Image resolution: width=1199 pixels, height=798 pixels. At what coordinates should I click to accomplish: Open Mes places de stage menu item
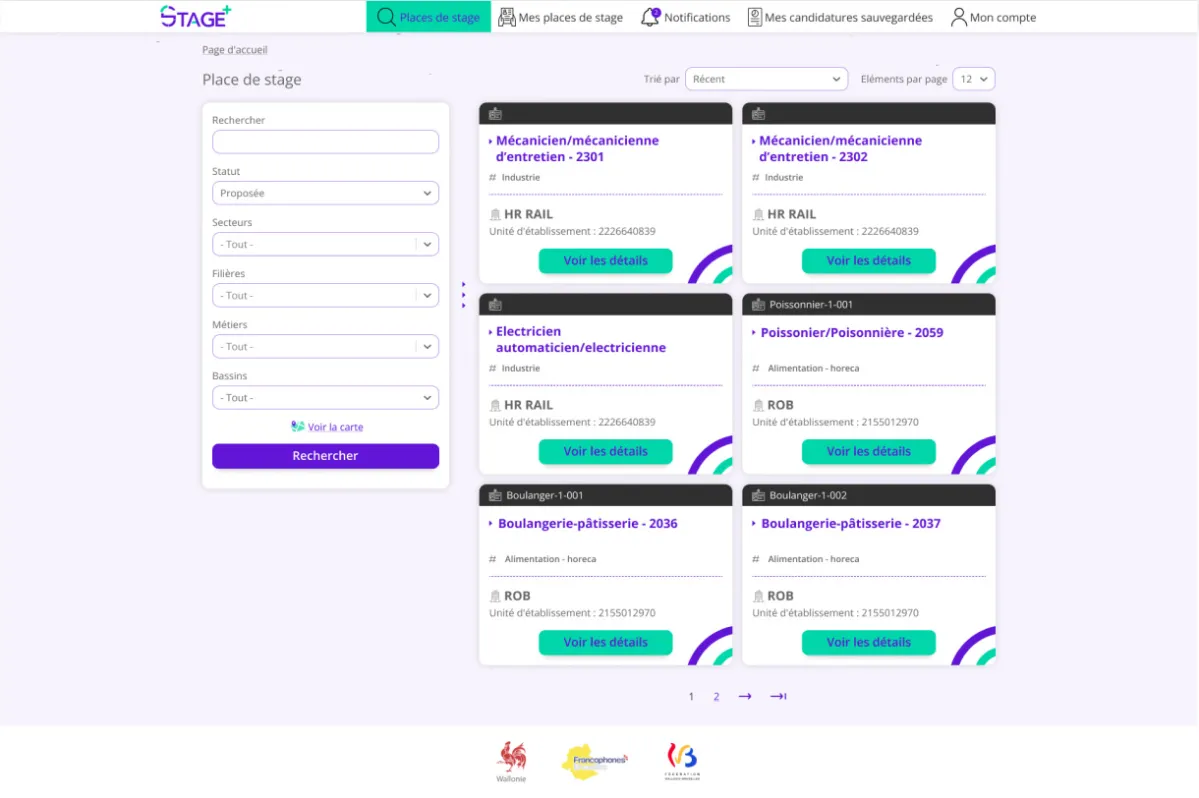pos(560,17)
